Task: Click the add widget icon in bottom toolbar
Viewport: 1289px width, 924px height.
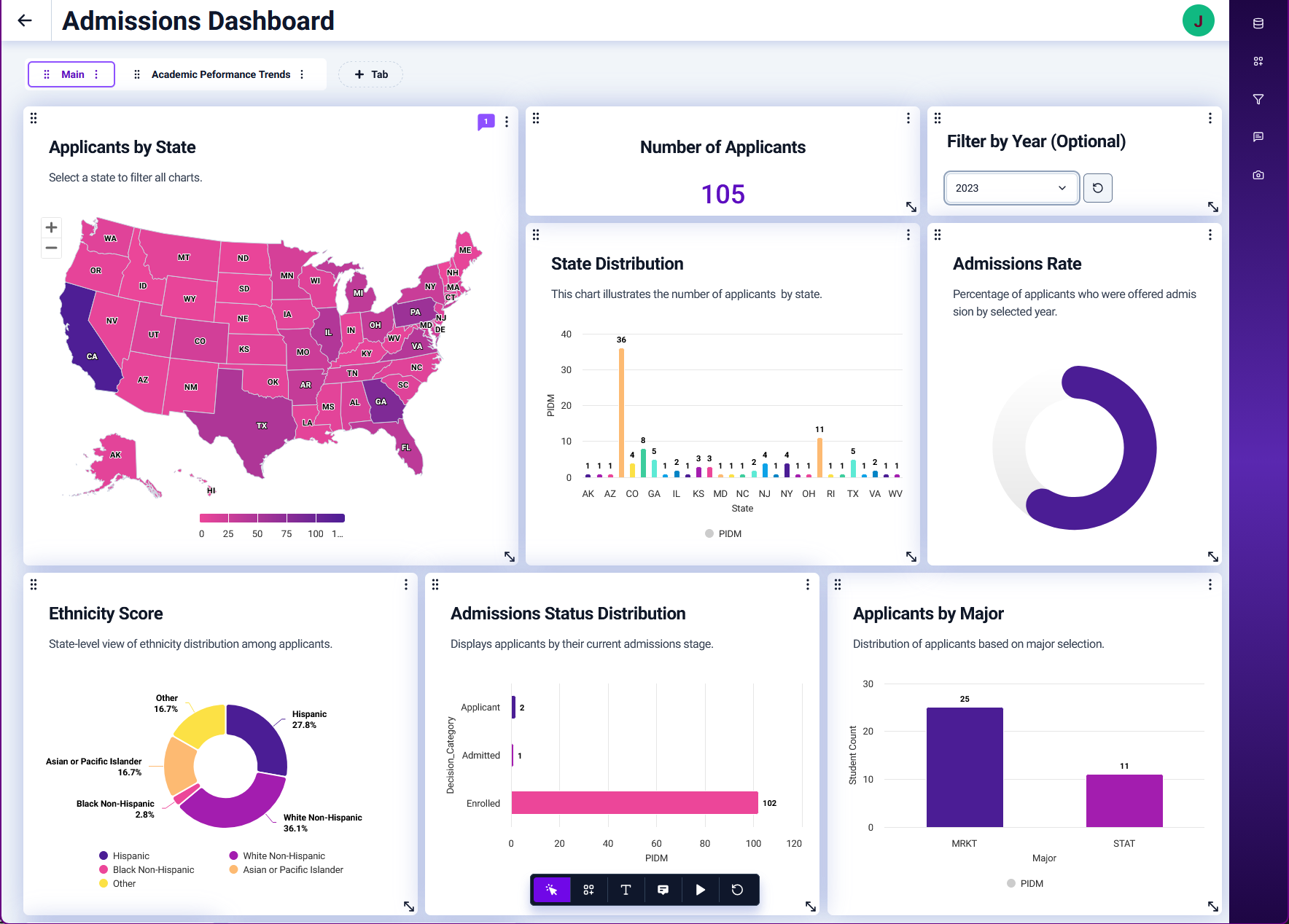Action: (588, 890)
